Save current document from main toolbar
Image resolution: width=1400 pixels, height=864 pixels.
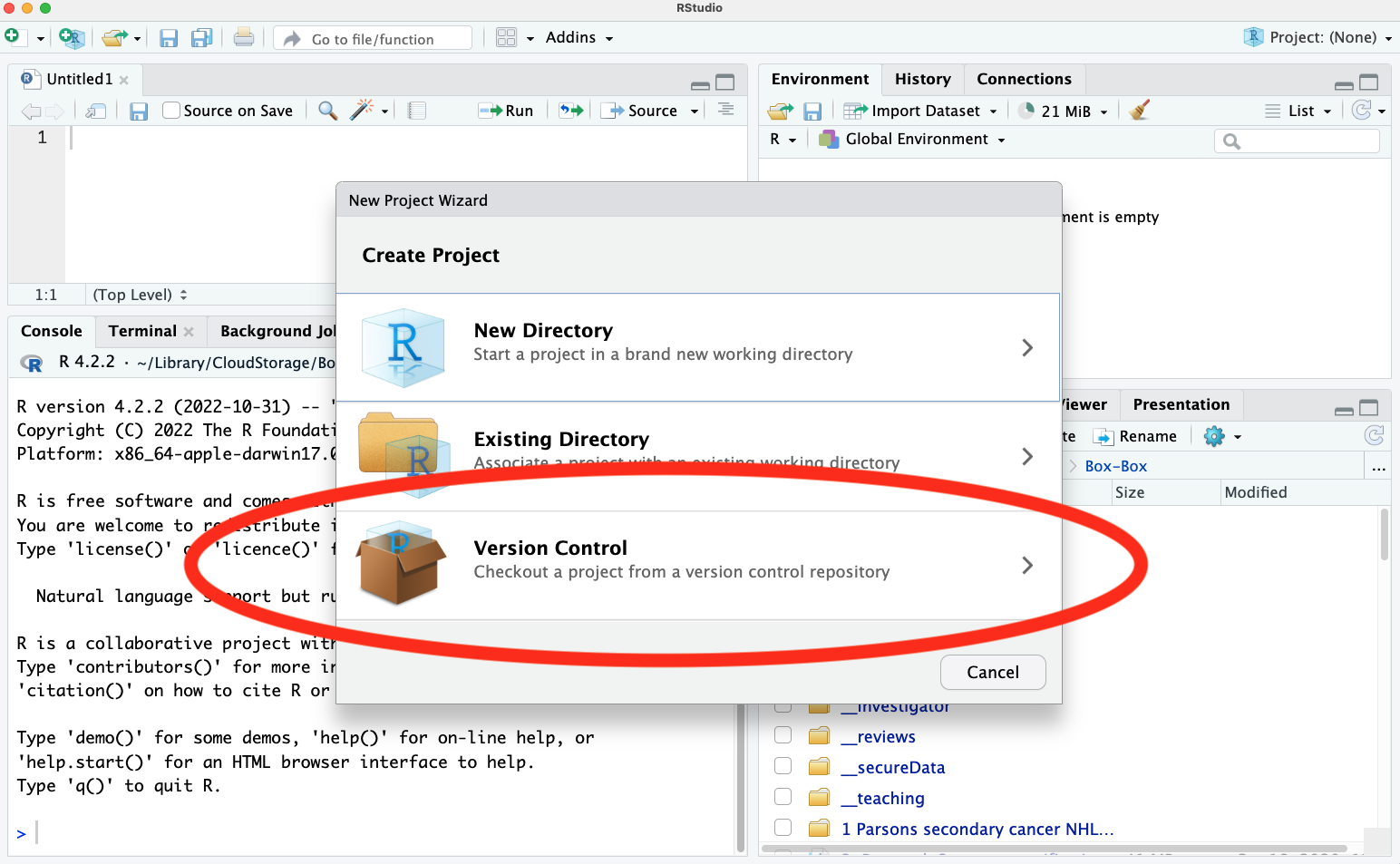point(169,38)
